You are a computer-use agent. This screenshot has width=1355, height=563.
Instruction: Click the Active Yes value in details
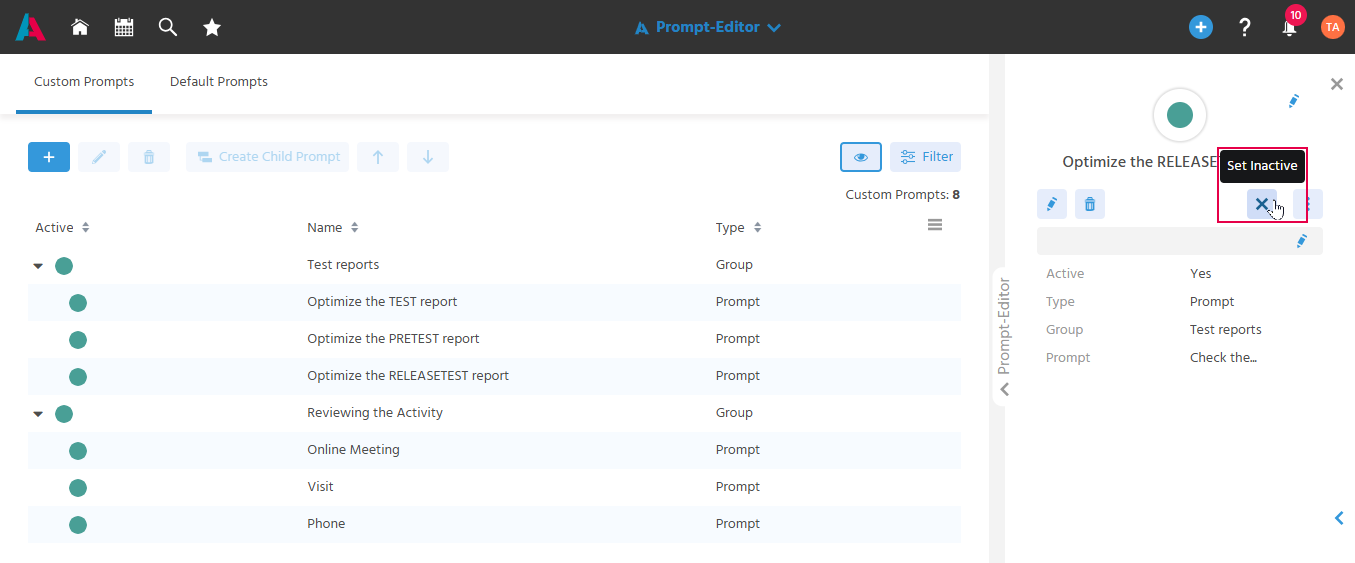coord(1201,274)
